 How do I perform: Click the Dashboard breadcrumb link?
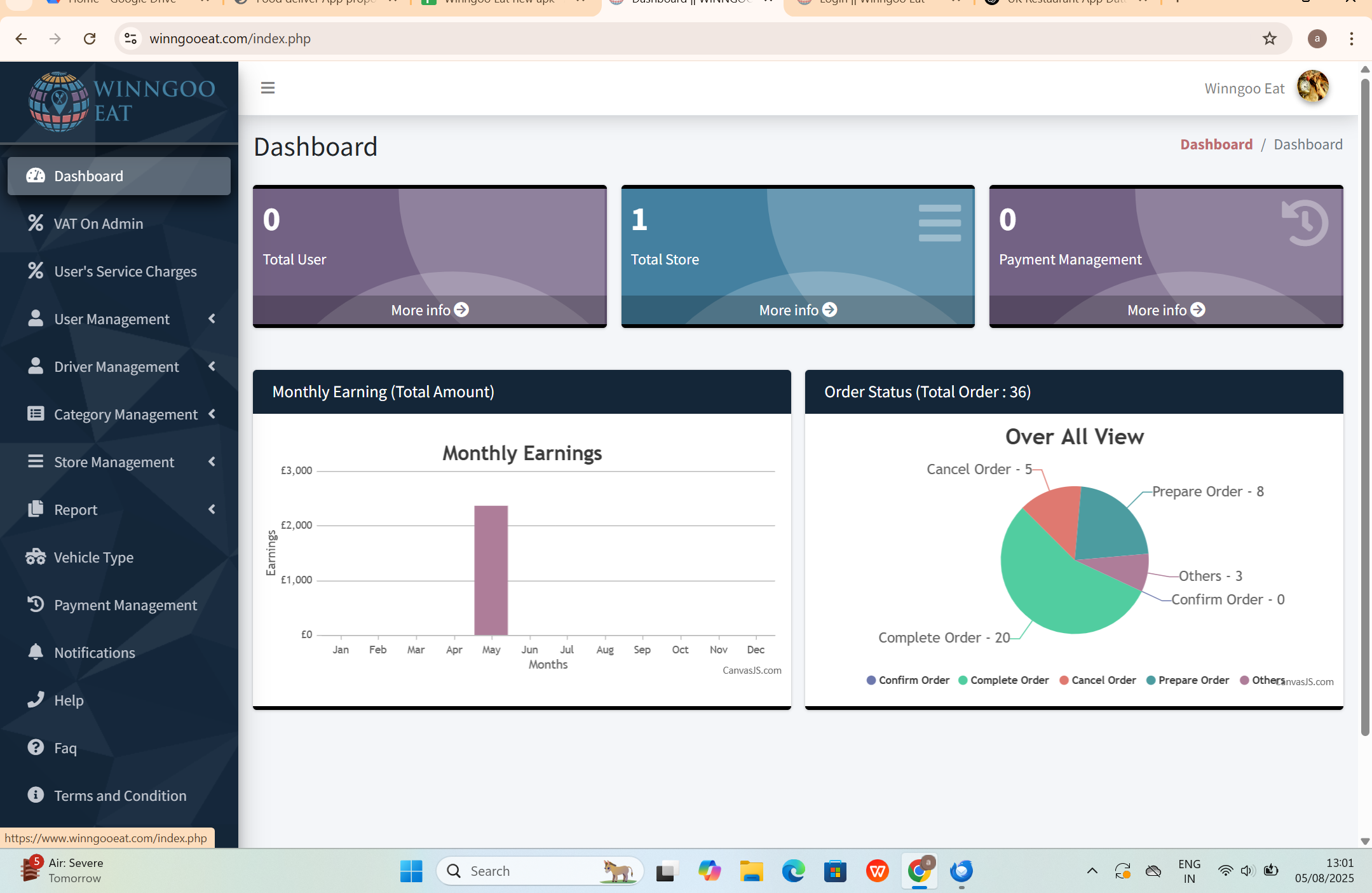pos(1216,144)
